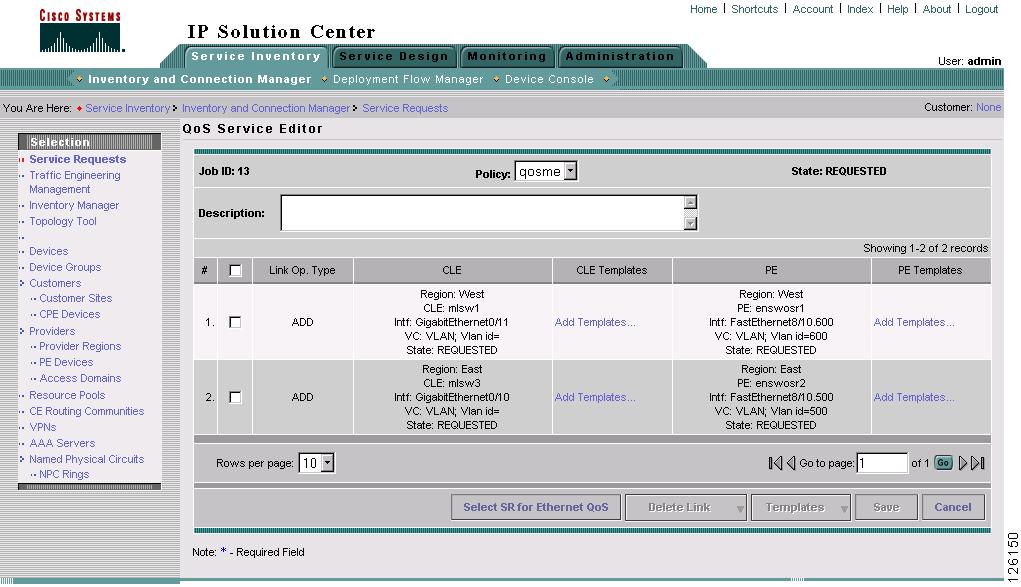
Task: Open AAA Servers in the sidebar
Action: point(62,443)
